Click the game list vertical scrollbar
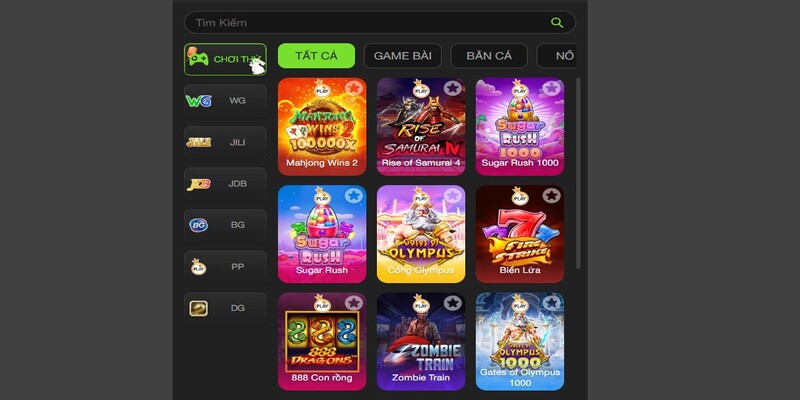800x400 pixels. [578, 173]
